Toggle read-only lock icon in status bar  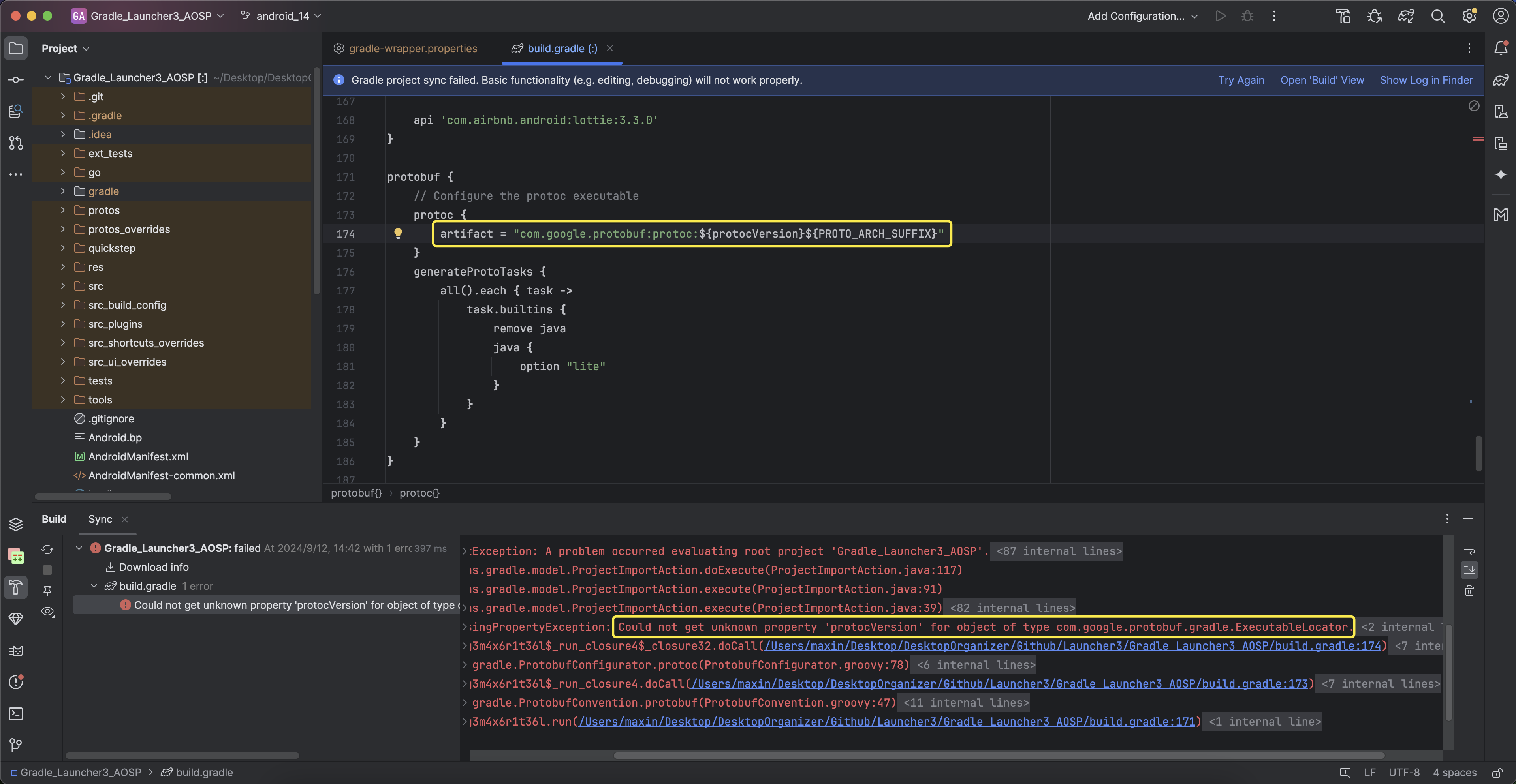[x=1498, y=772]
